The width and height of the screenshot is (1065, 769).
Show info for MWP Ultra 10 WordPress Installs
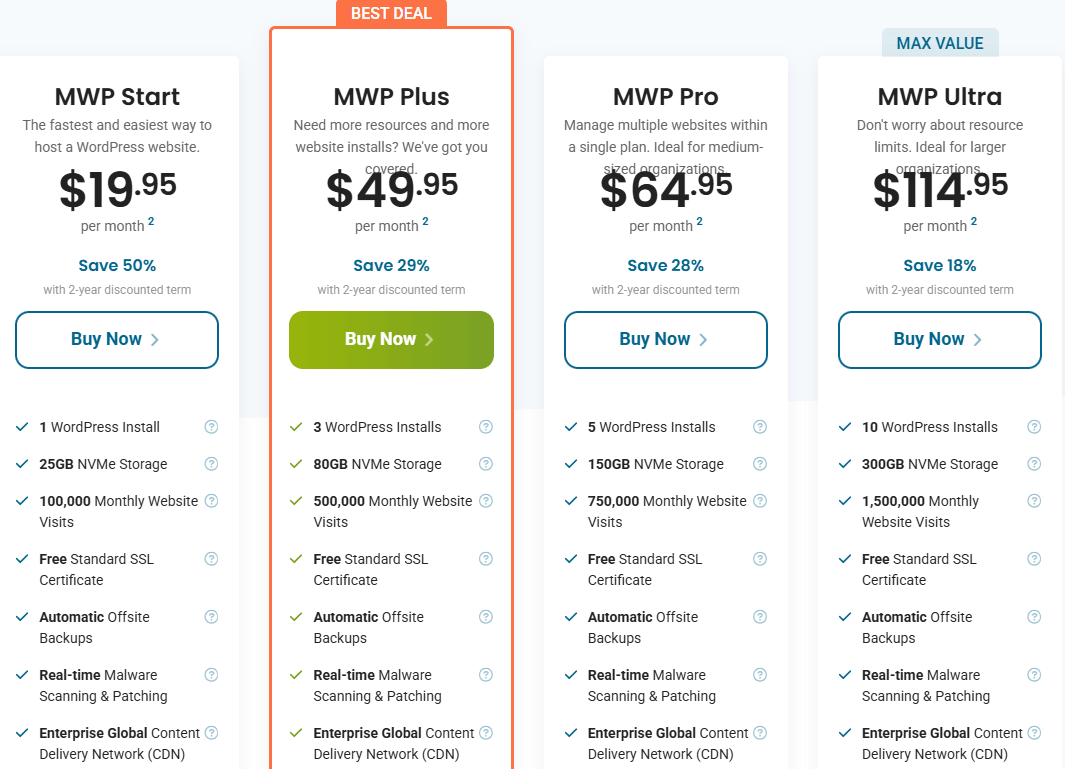[x=1034, y=427]
